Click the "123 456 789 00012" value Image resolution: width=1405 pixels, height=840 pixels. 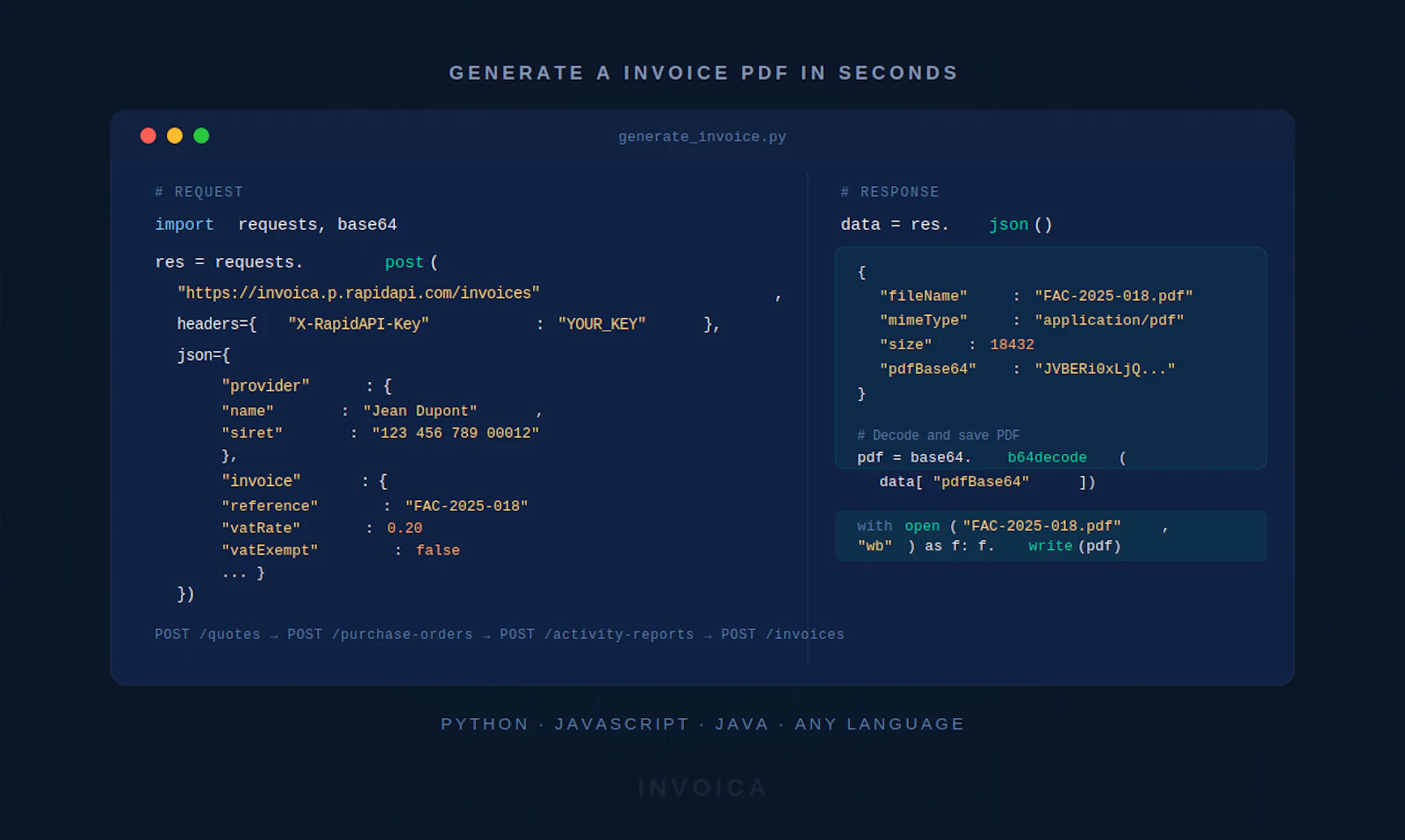456,433
